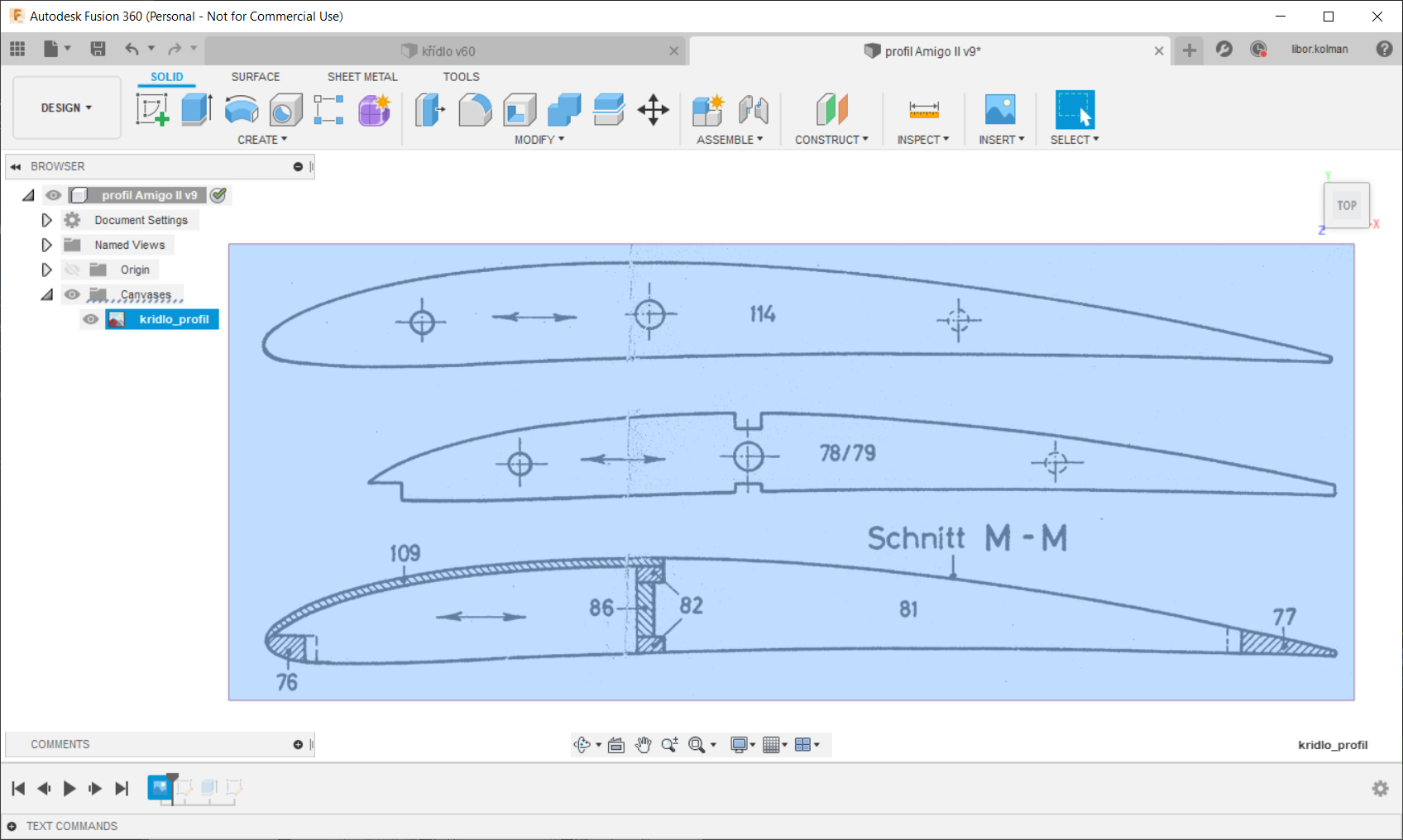Click the Insert image icon

[x=1000, y=109]
